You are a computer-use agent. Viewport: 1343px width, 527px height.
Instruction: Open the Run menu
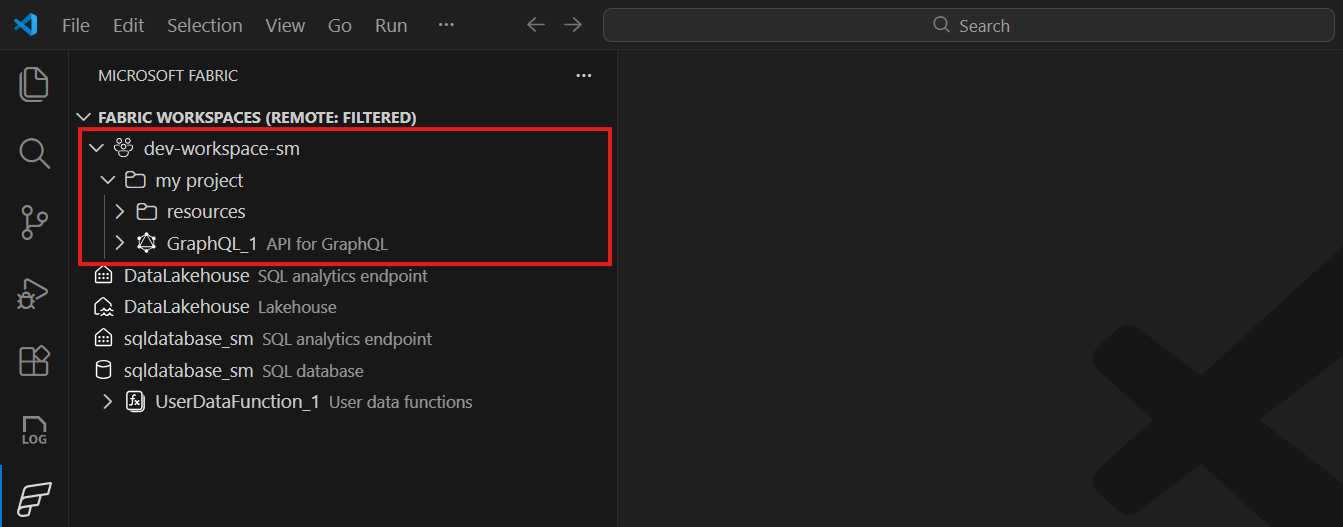(391, 26)
